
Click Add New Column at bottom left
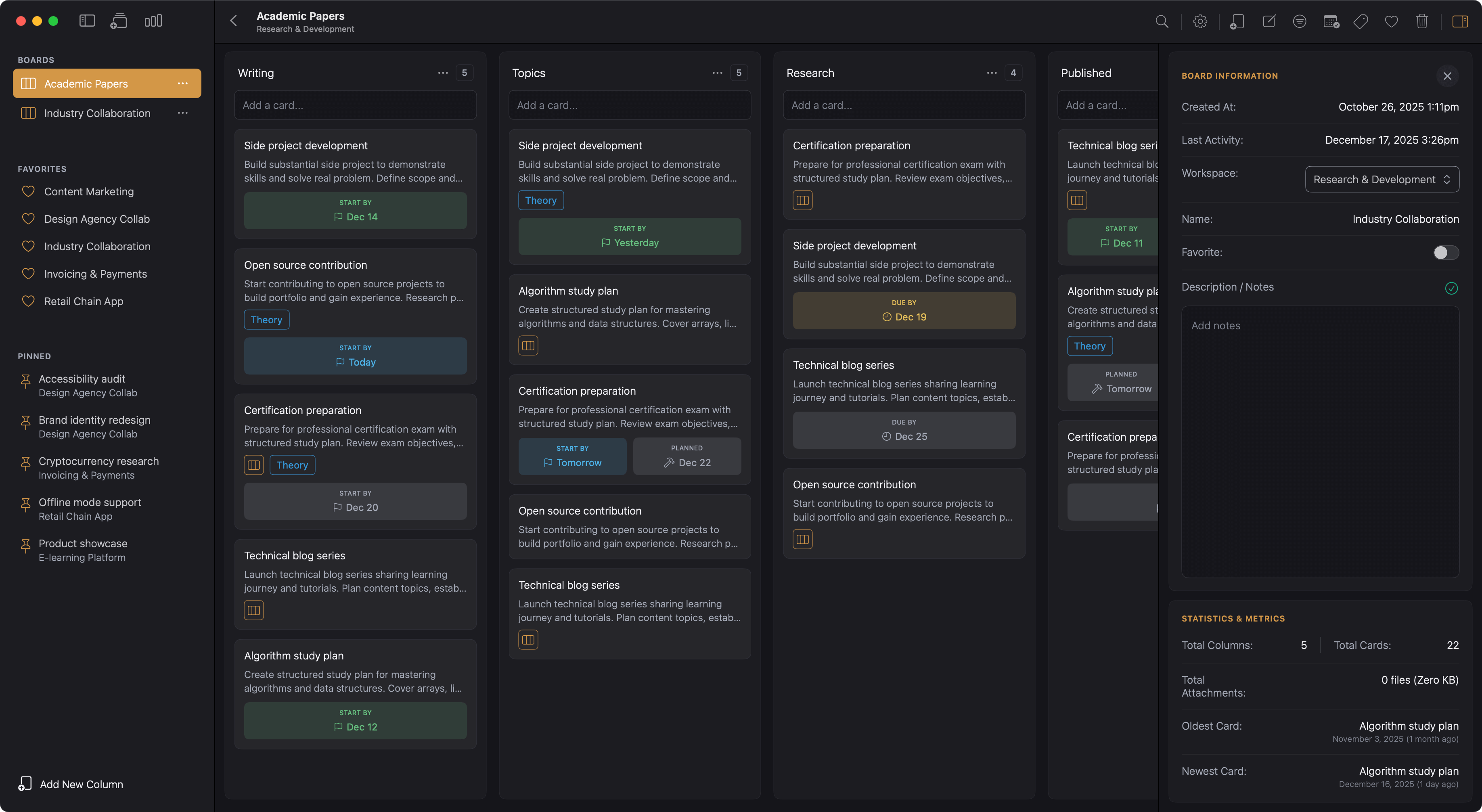[x=81, y=784]
